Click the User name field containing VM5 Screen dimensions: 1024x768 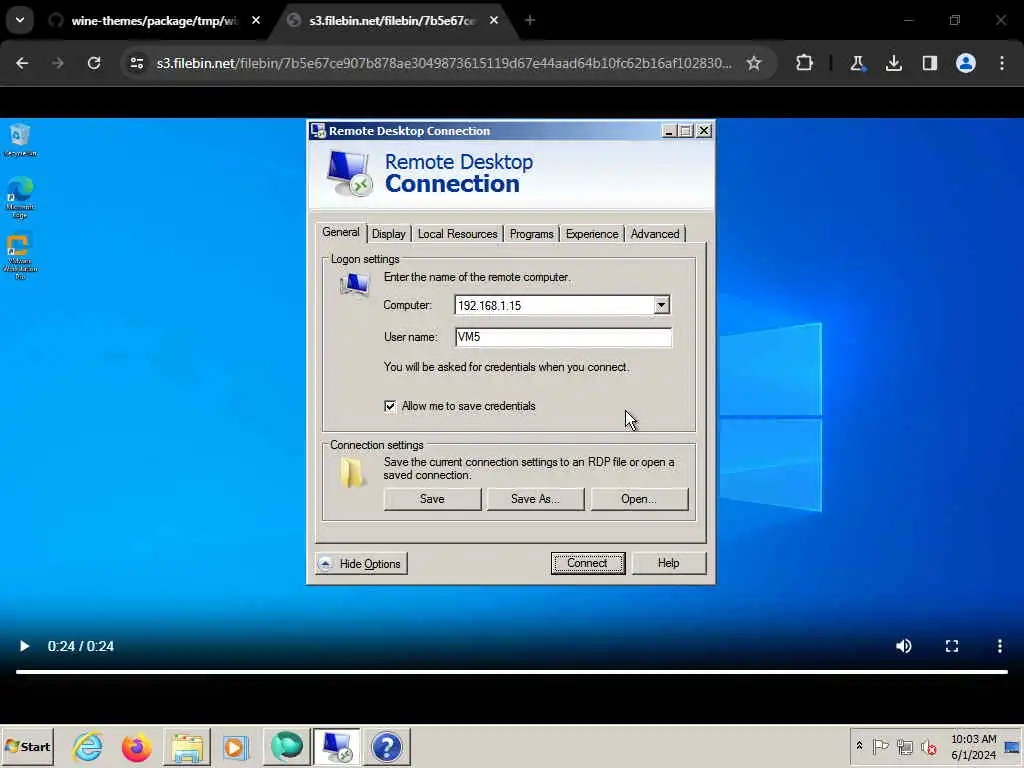pos(563,337)
